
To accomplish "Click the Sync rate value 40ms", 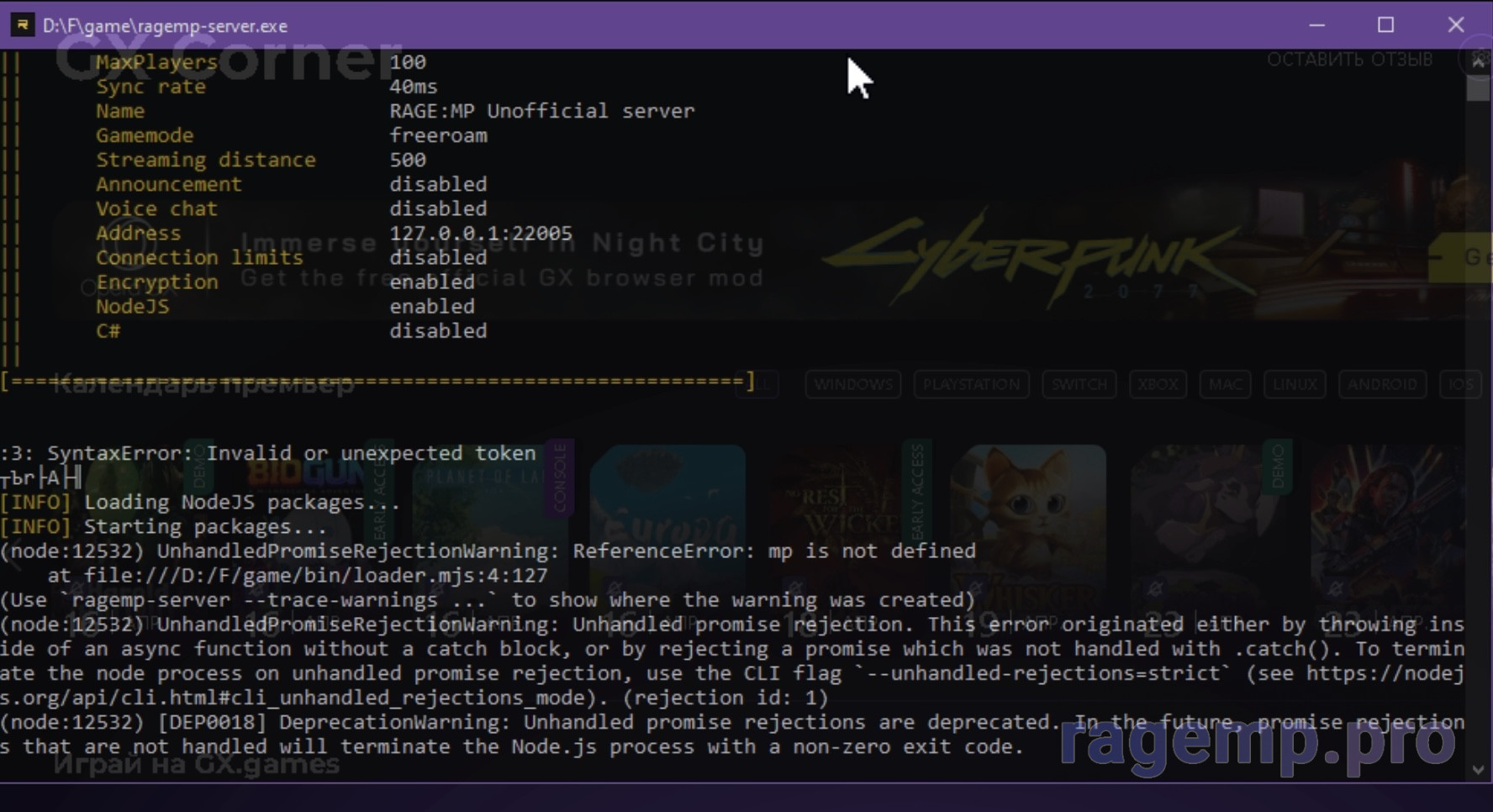I will click(414, 87).
